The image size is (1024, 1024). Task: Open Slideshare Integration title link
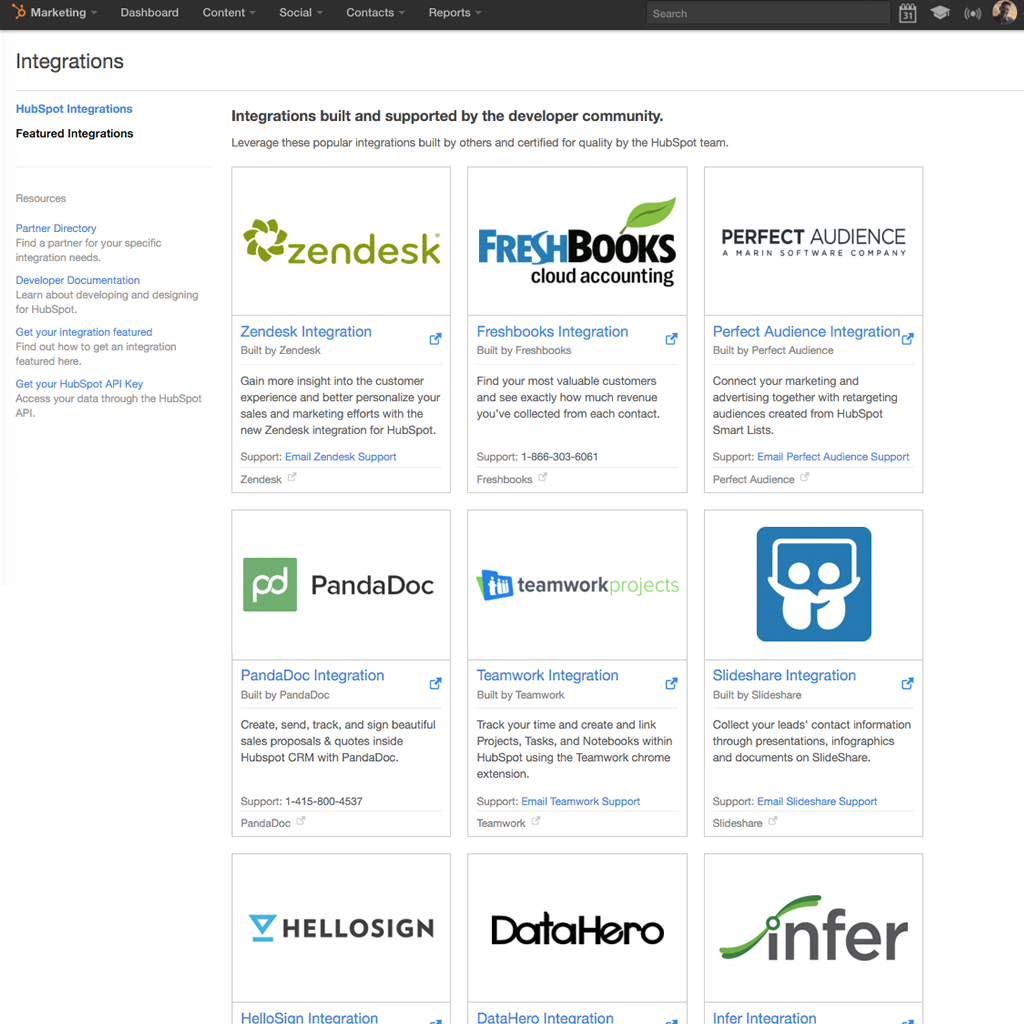point(784,675)
